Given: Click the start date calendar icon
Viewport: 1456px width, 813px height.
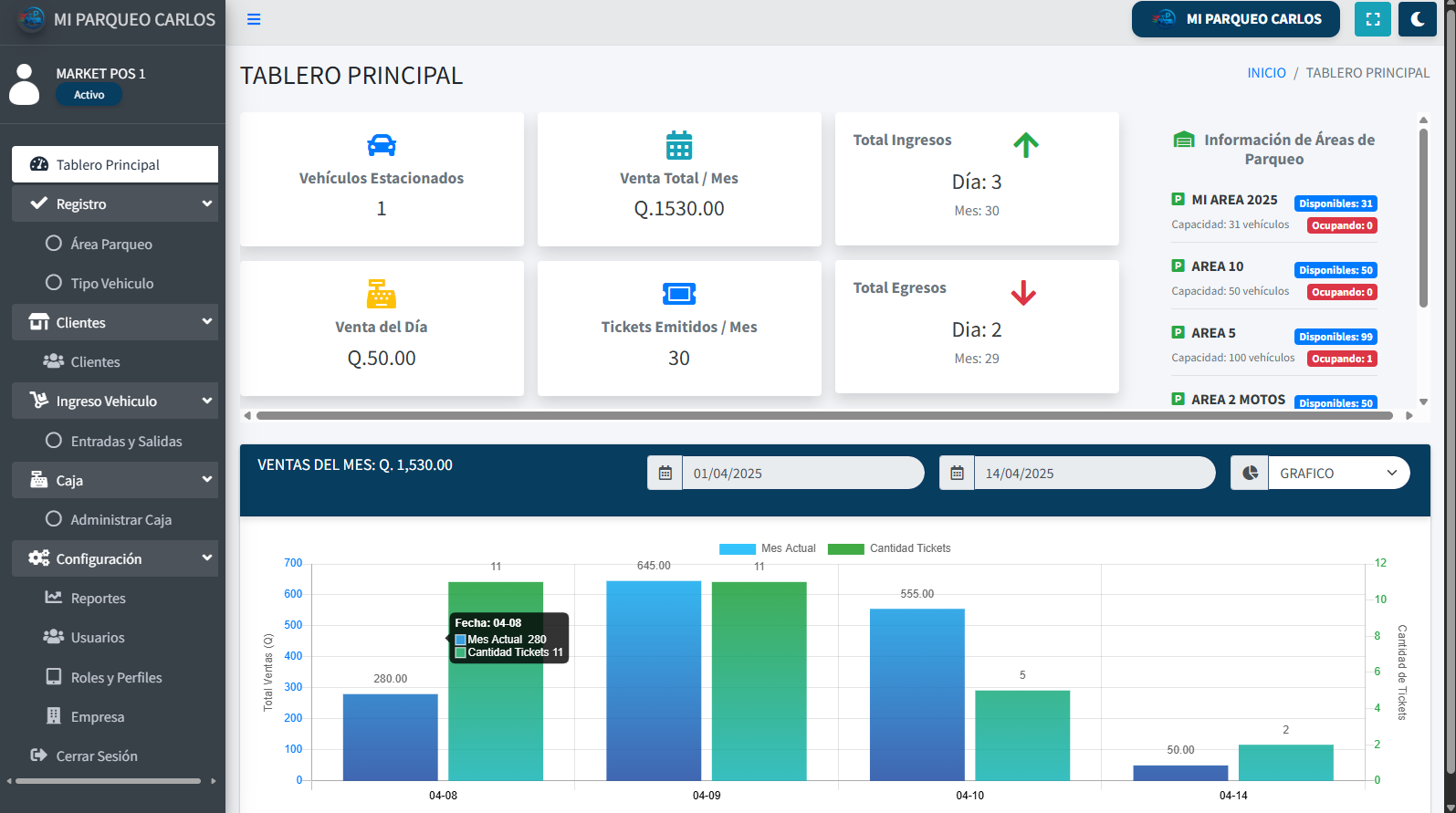Looking at the screenshot, I should pos(665,474).
